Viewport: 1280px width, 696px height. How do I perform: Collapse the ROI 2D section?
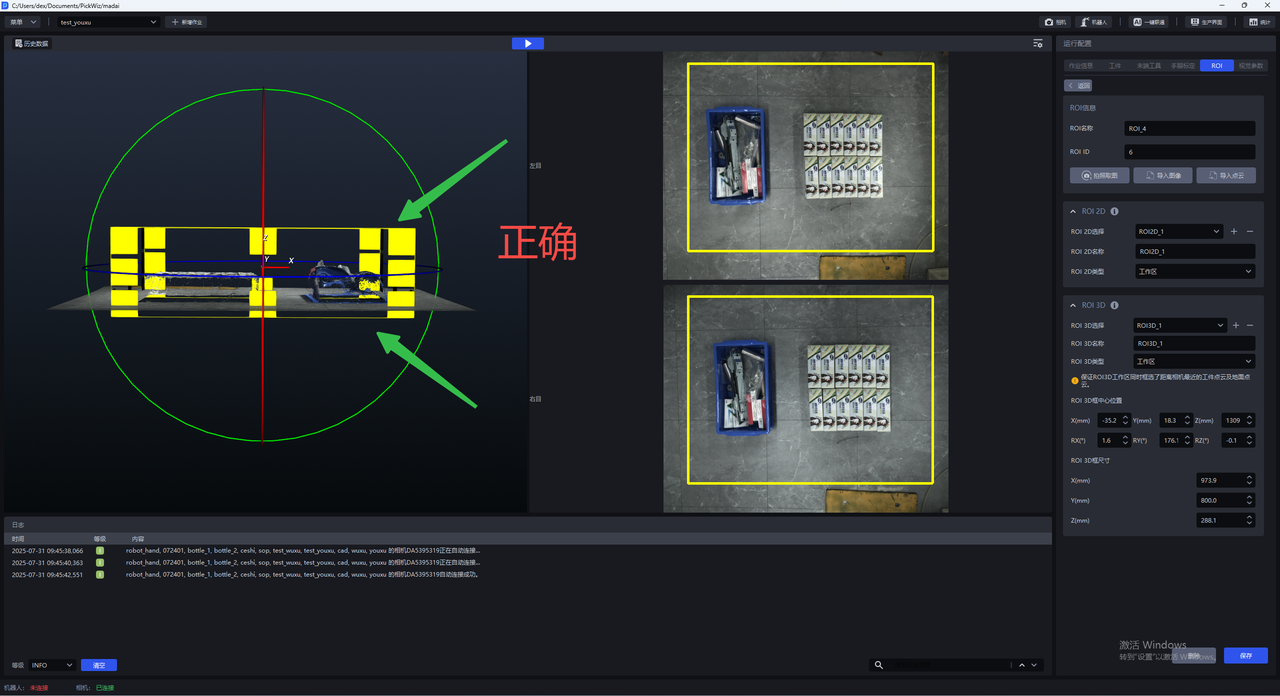1073,212
